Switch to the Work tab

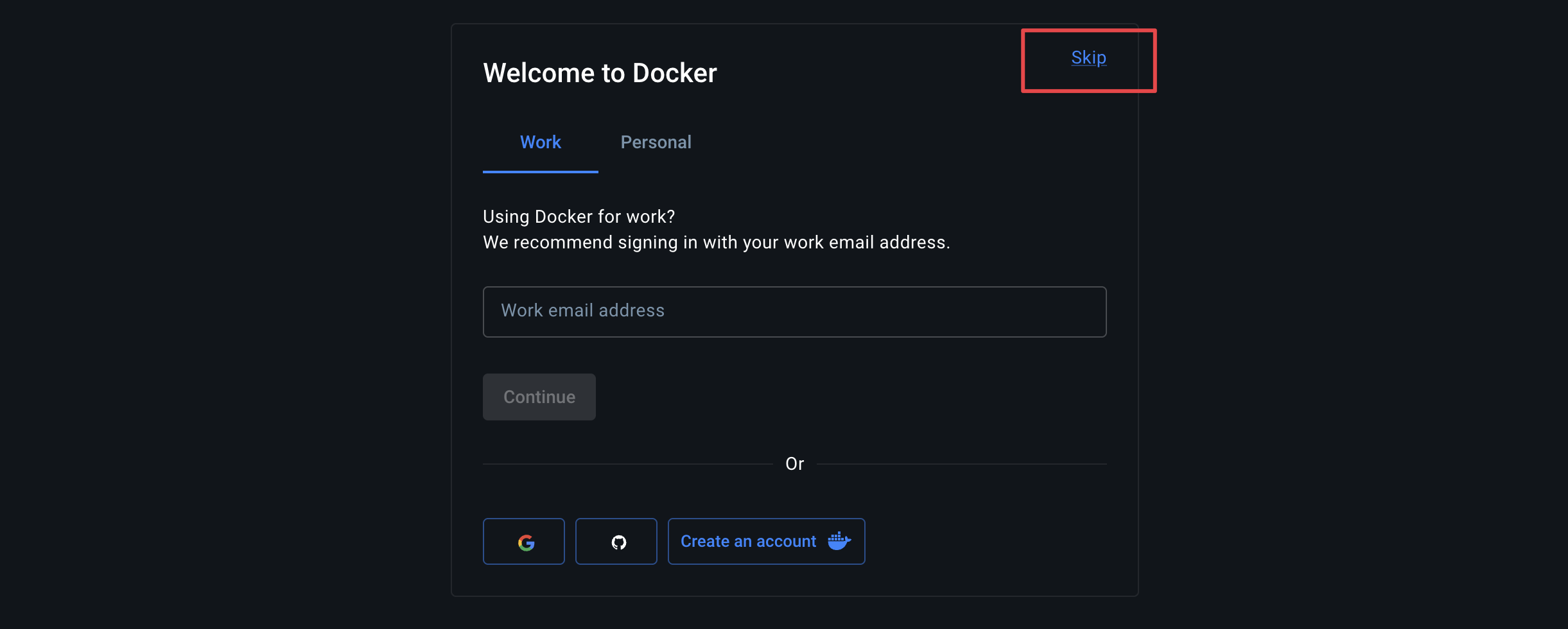(540, 142)
